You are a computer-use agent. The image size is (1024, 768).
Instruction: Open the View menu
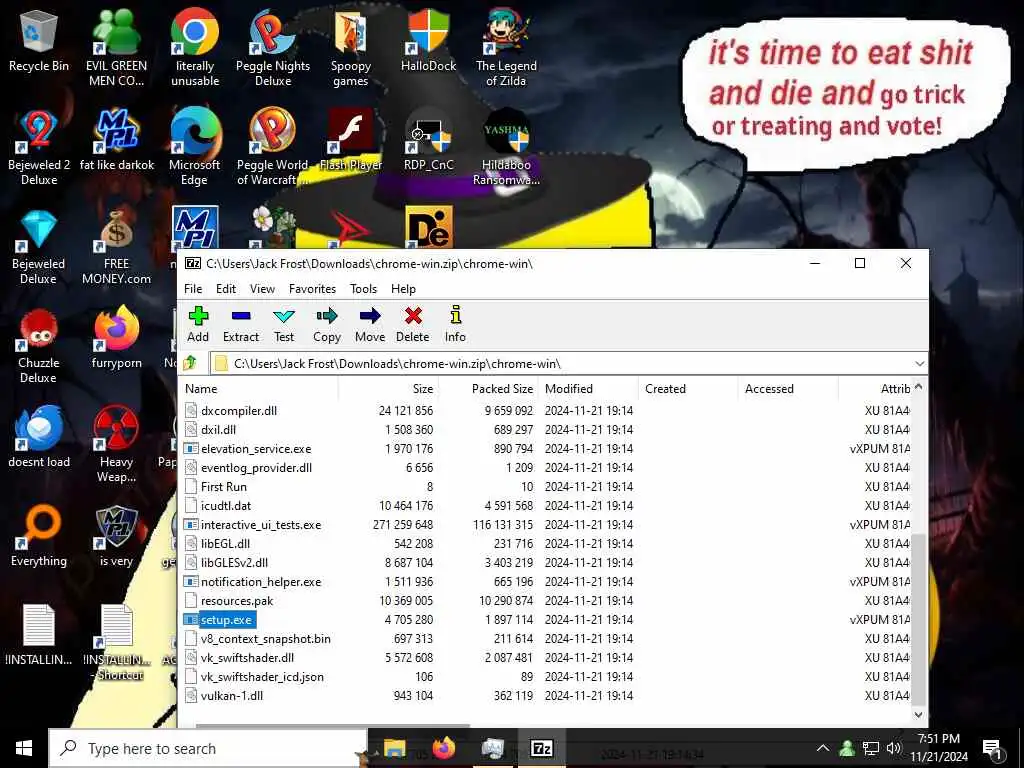click(262, 289)
